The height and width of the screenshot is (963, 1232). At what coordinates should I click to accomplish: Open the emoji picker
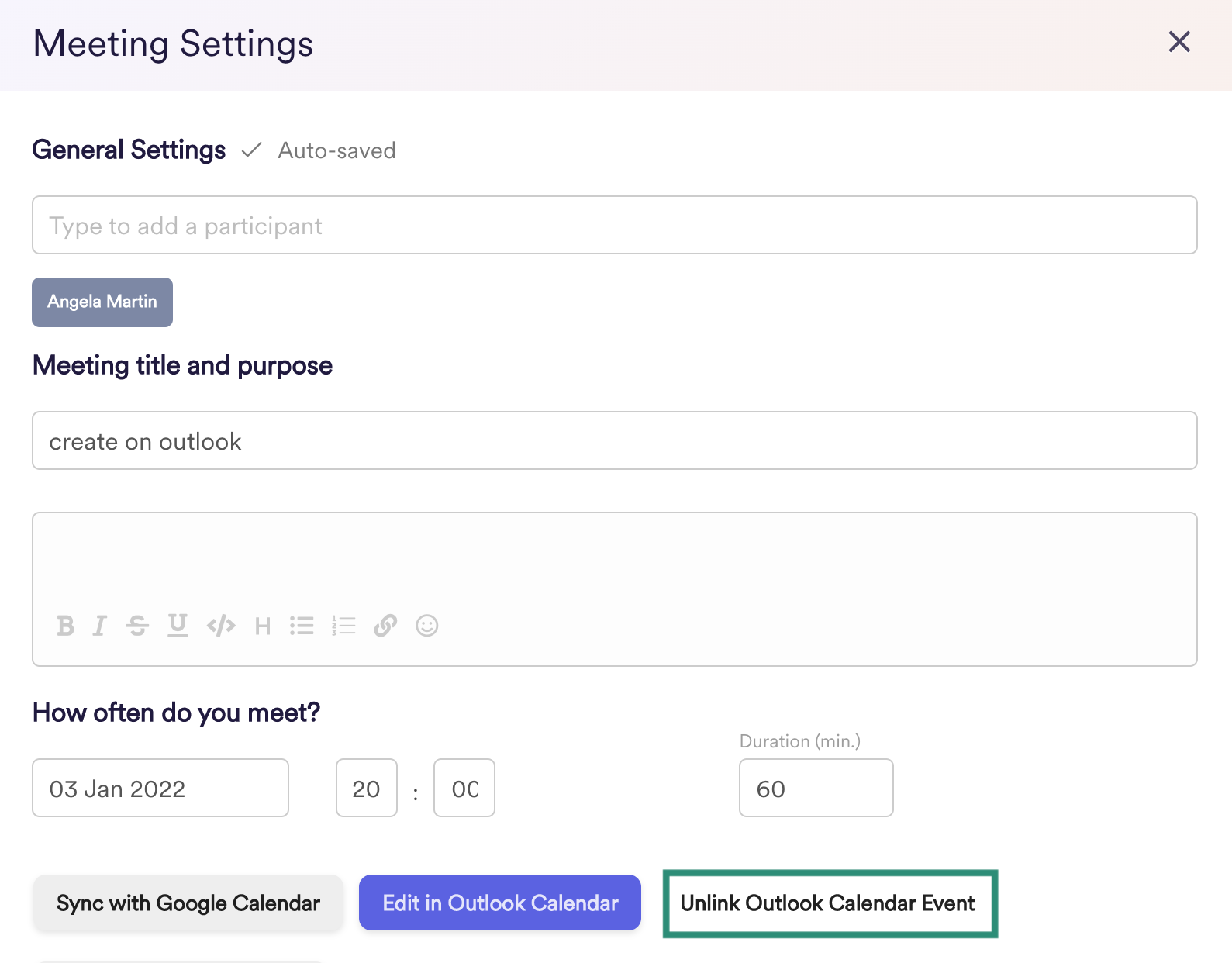[x=427, y=626]
